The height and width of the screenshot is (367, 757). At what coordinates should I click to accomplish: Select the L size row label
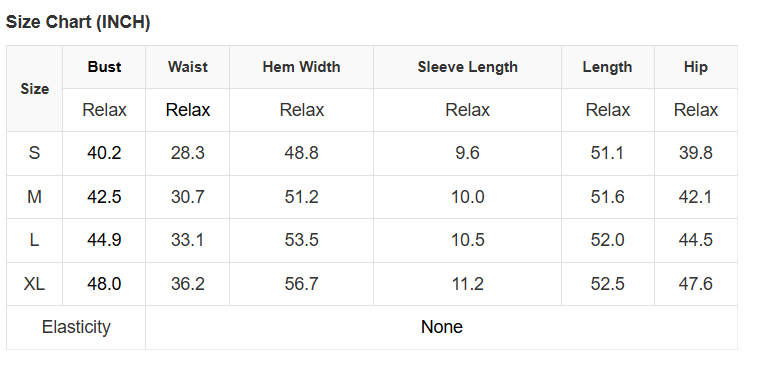click(x=34, y=240)
